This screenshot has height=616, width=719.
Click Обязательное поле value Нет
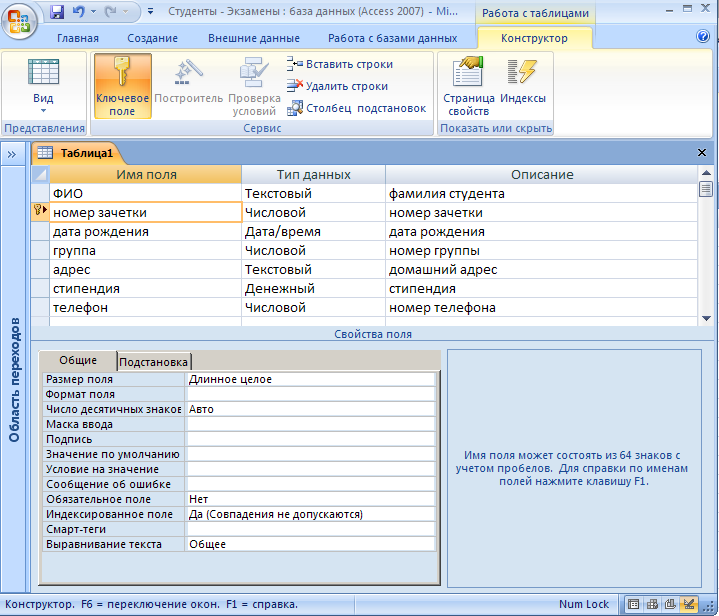(311, 499)
